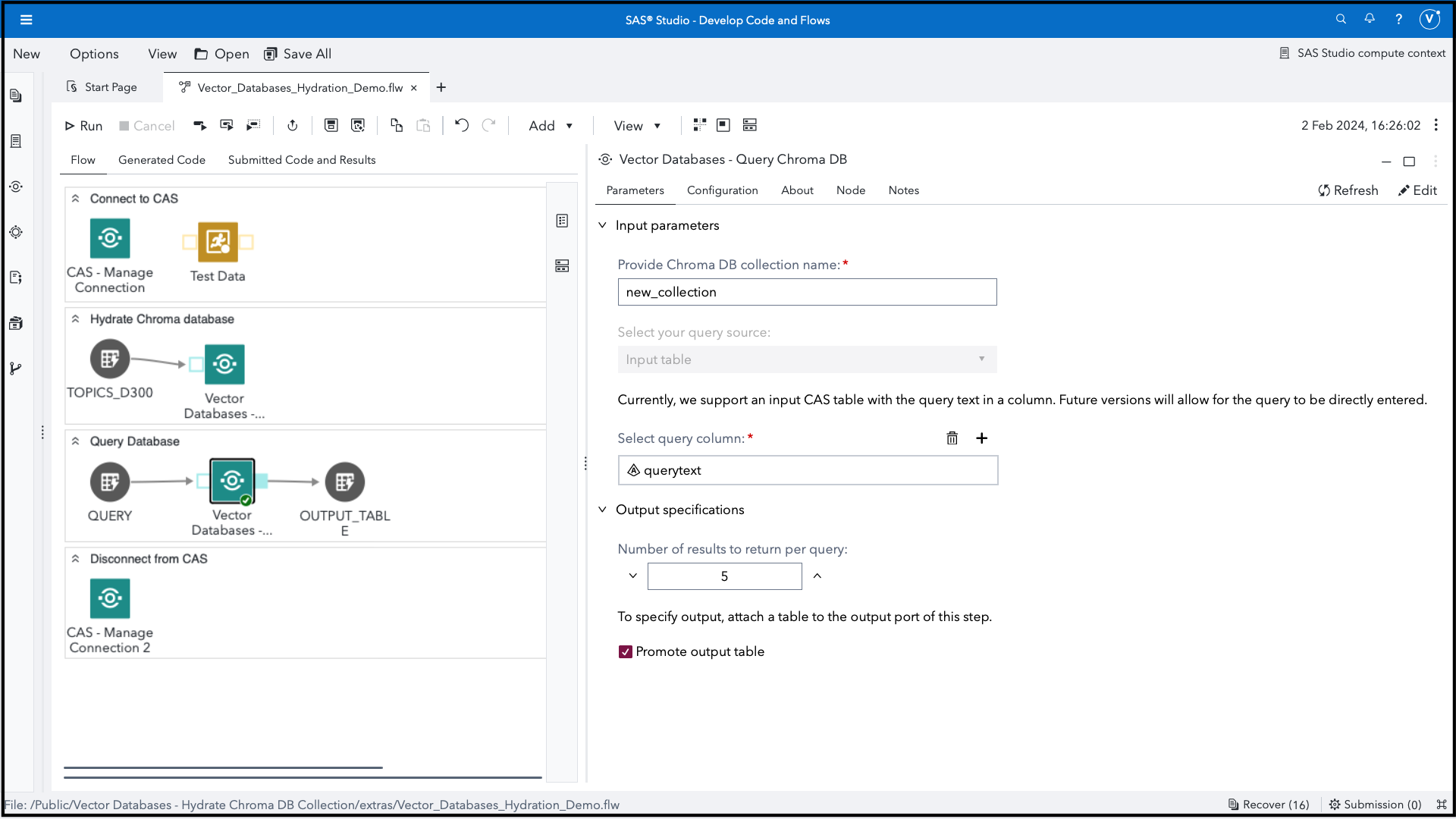Open the Git repositories sidebar icon
Viewport: 1456px width, 819px height.
tap(15, 369)
